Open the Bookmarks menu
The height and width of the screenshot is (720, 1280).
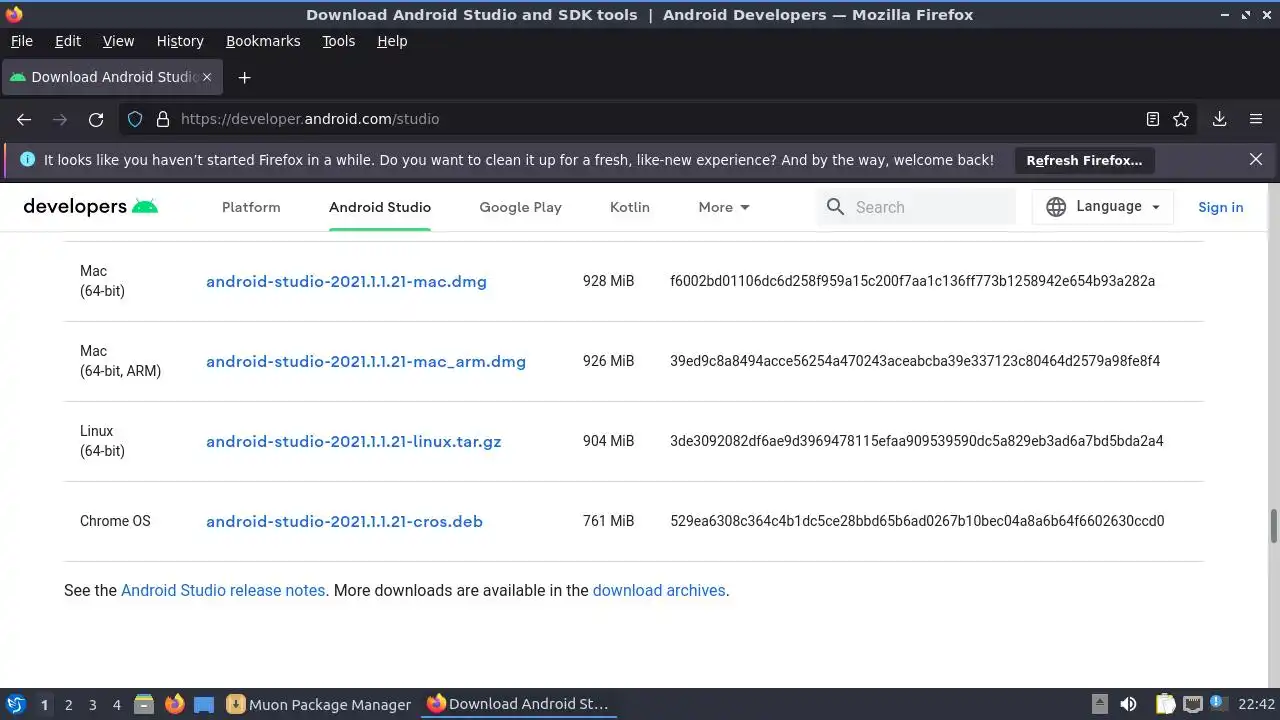pyautogui.click(x=263, y=41)
